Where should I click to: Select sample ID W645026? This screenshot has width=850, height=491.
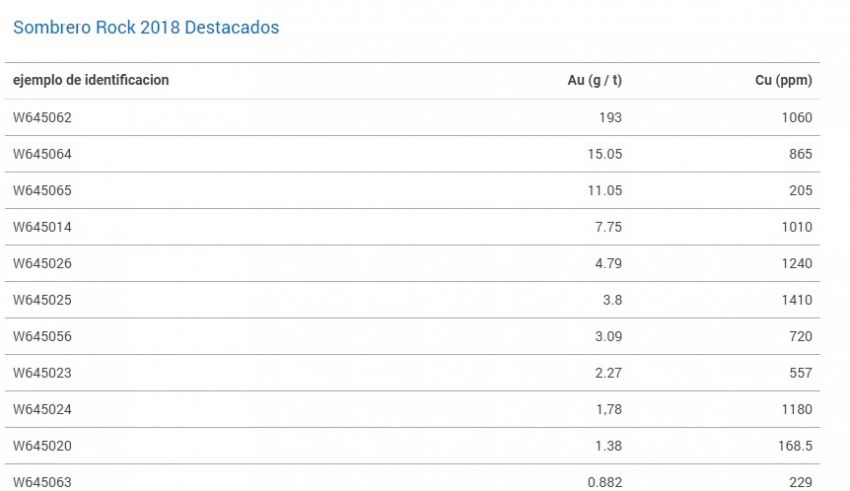pos(42,263)
